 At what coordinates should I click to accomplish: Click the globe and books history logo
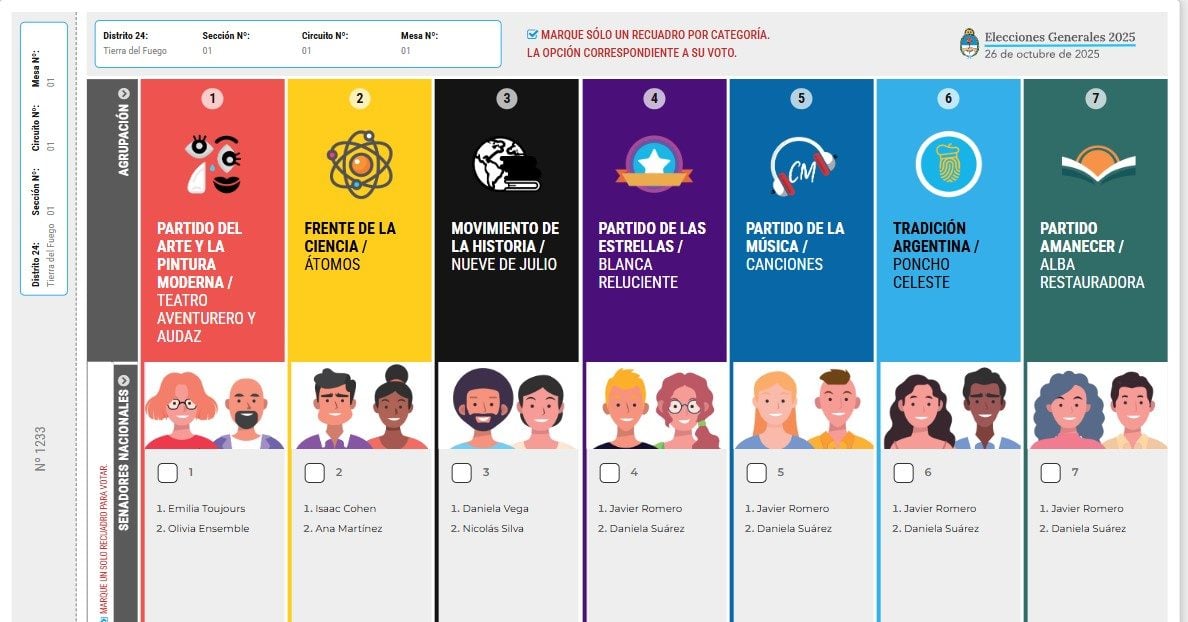click(x=507, y=164)
